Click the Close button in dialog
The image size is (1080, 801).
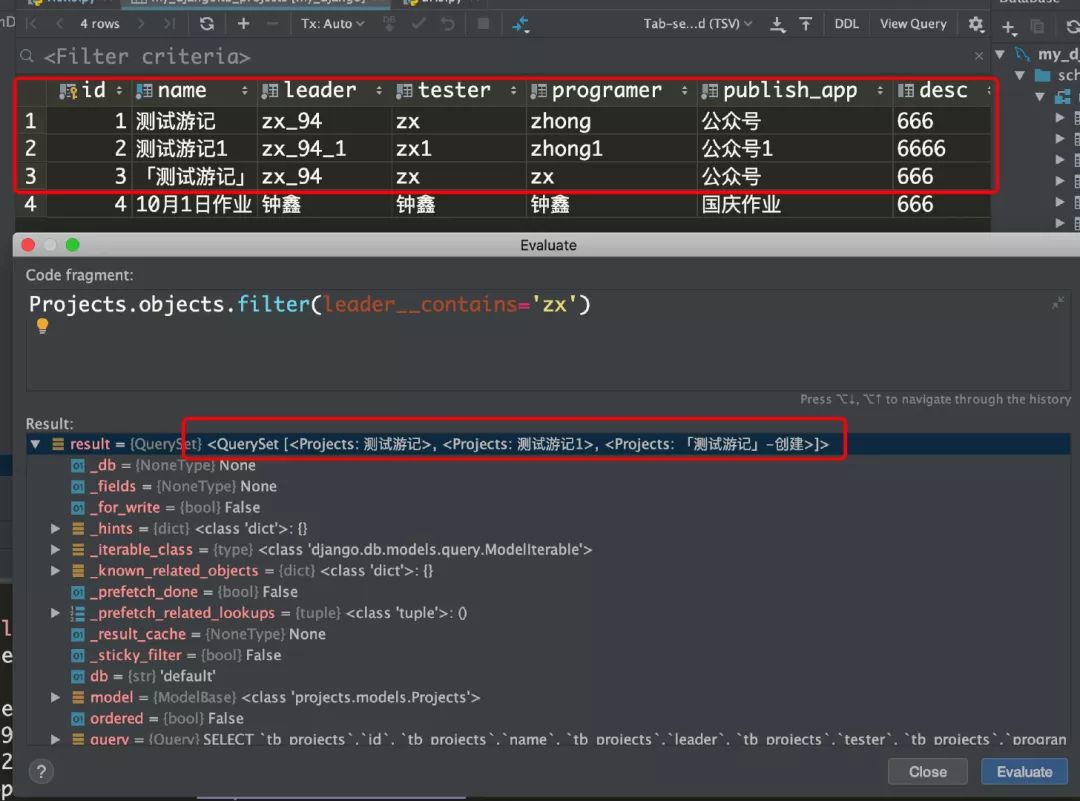[x=927, y=771]
